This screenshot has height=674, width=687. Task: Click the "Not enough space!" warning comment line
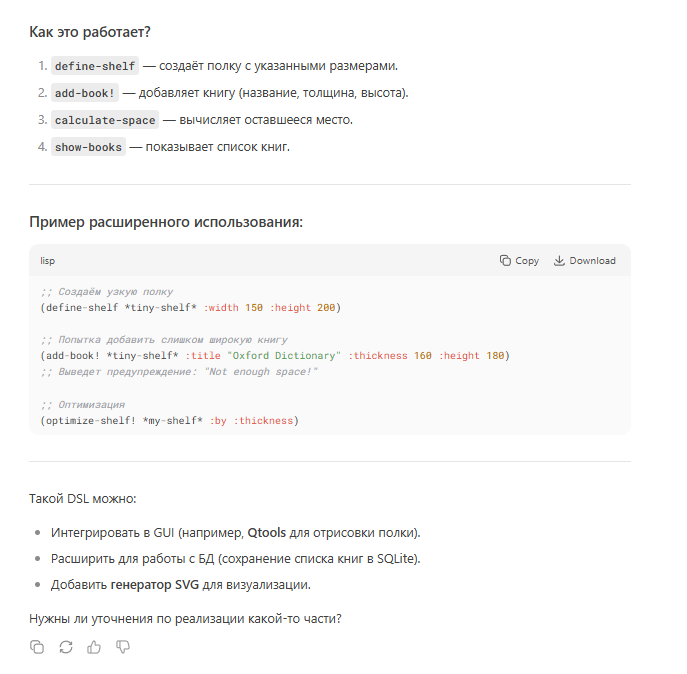tap(179, 372)
